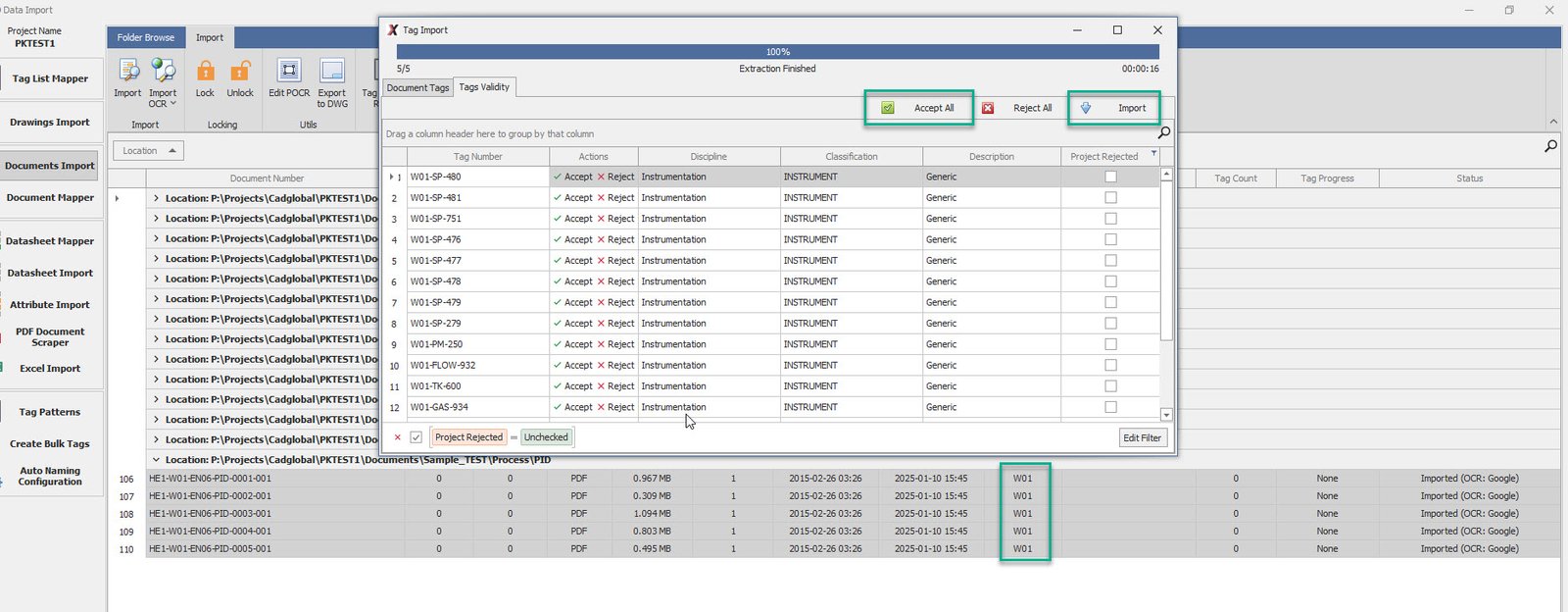
Task: Disable the active filter checkbox
Action: [416, 437]
